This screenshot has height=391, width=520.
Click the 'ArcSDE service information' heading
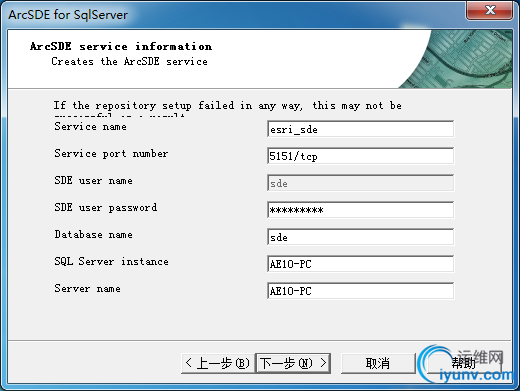point(121,46)
